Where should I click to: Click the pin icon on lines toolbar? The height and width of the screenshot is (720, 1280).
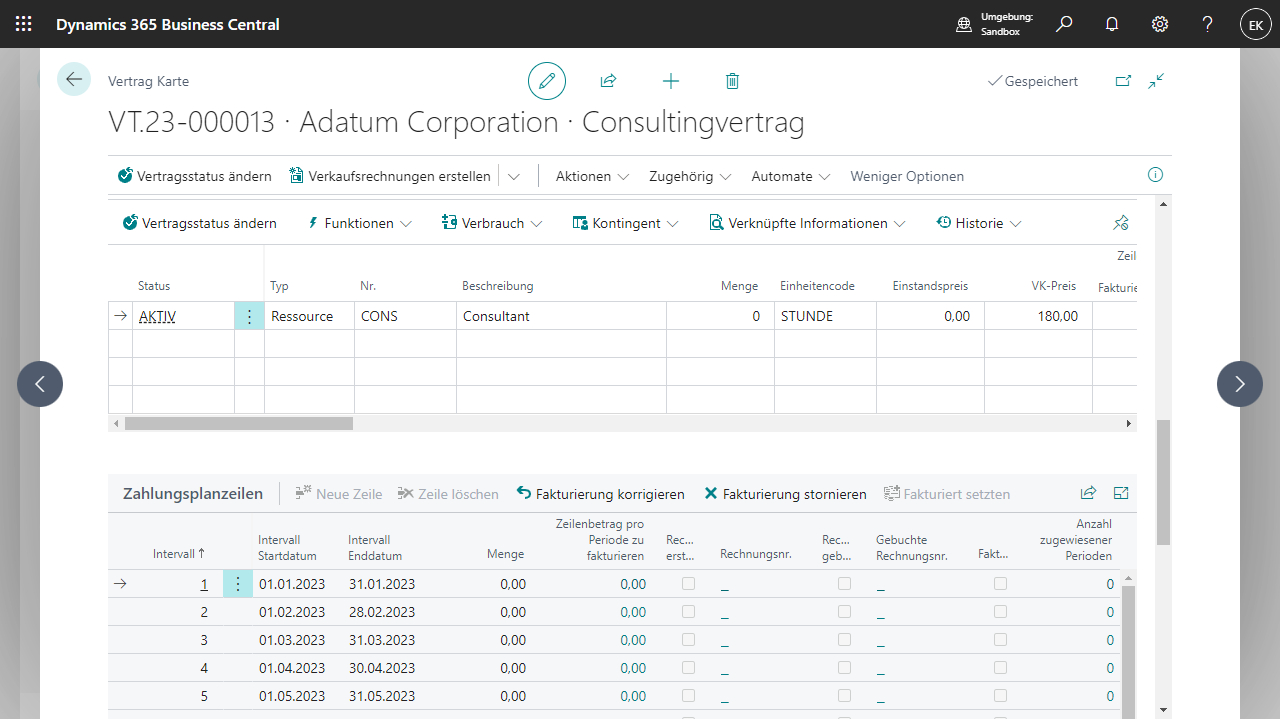coord(1121,223)
